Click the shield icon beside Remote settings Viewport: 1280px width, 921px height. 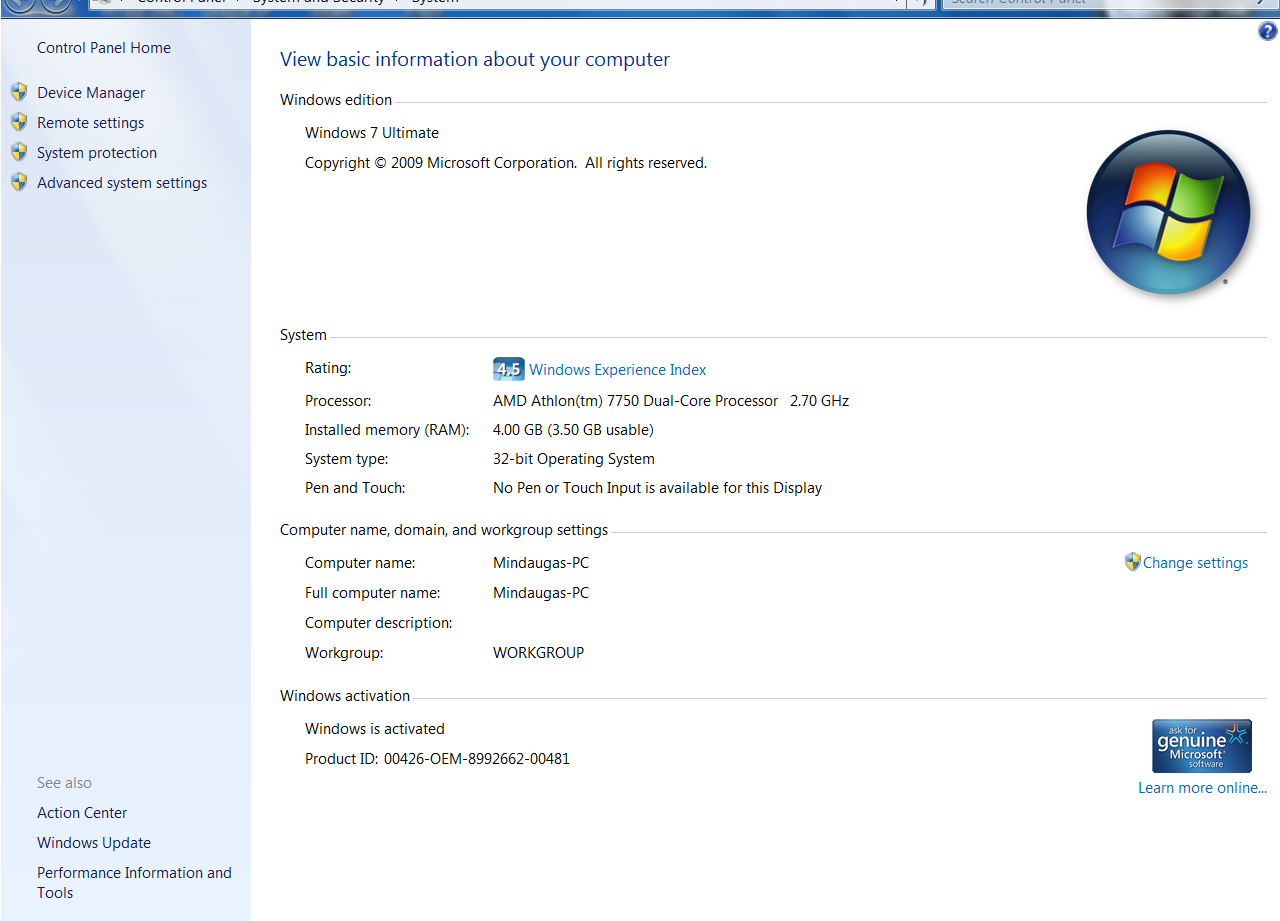click(19, 122)
